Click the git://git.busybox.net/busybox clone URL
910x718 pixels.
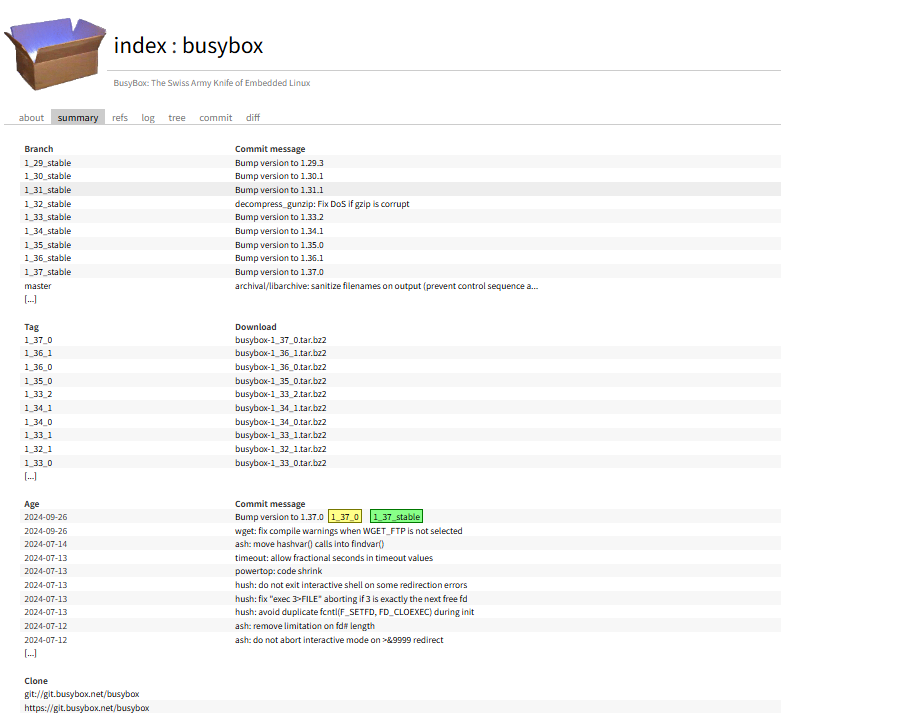point(82,694)
